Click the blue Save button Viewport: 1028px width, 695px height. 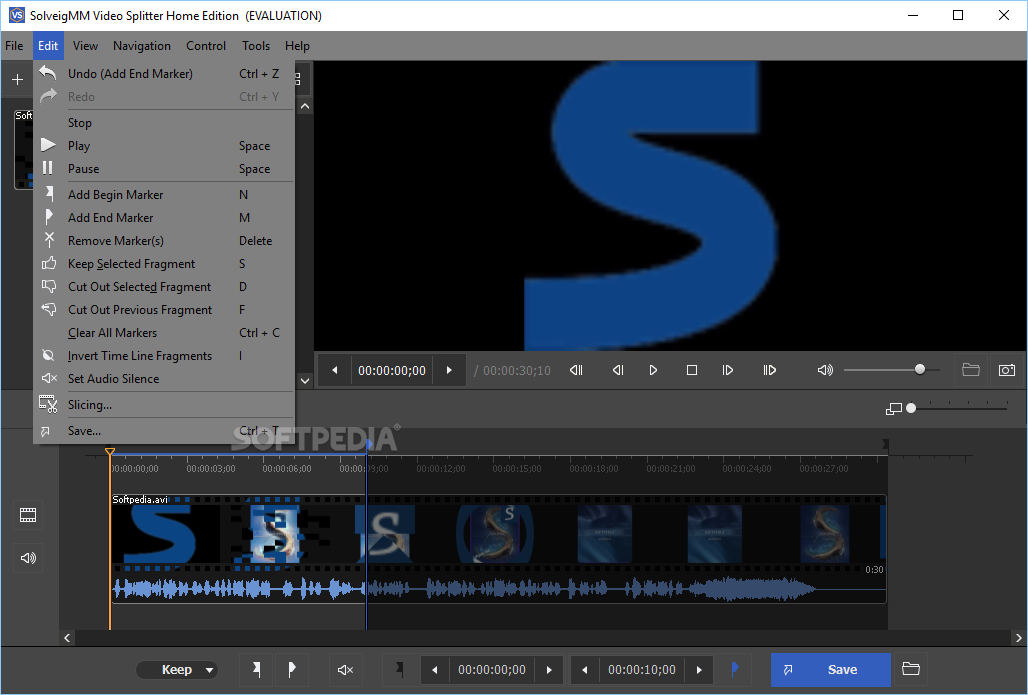pos(831,670)
